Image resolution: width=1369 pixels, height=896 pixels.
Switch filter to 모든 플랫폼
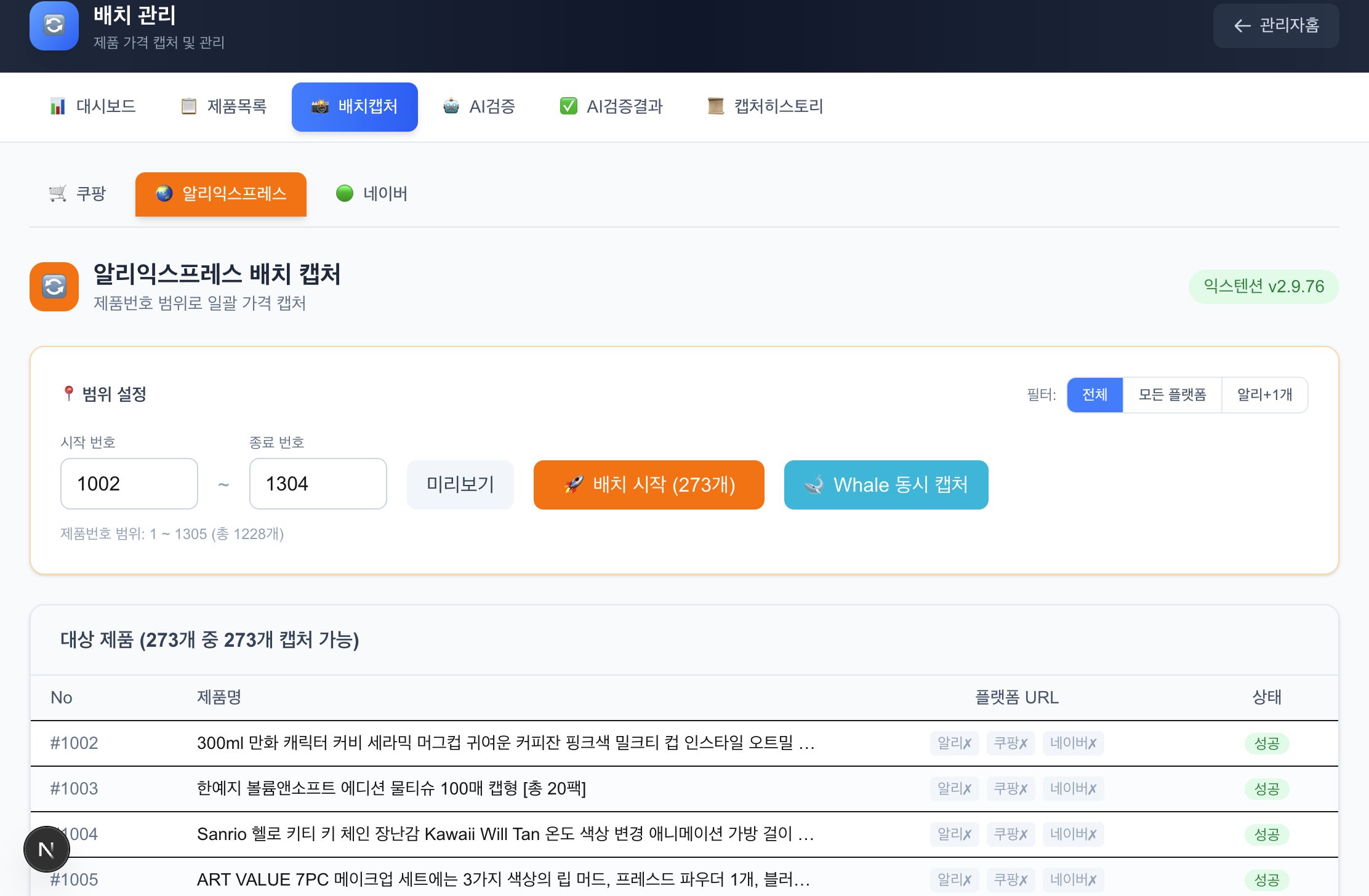(x=1171, y=394)
